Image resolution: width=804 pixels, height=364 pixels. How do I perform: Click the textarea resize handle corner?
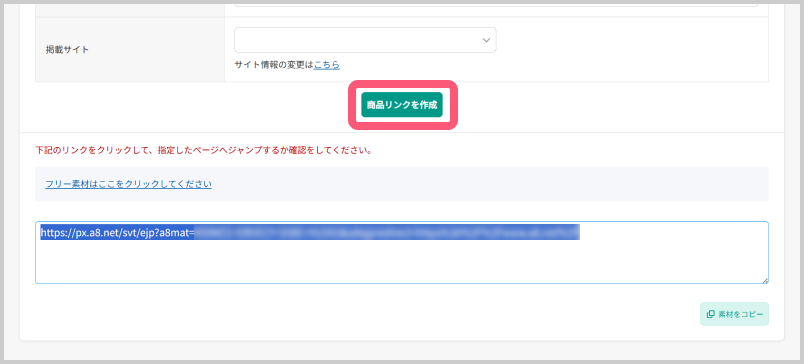pos(765,280)
